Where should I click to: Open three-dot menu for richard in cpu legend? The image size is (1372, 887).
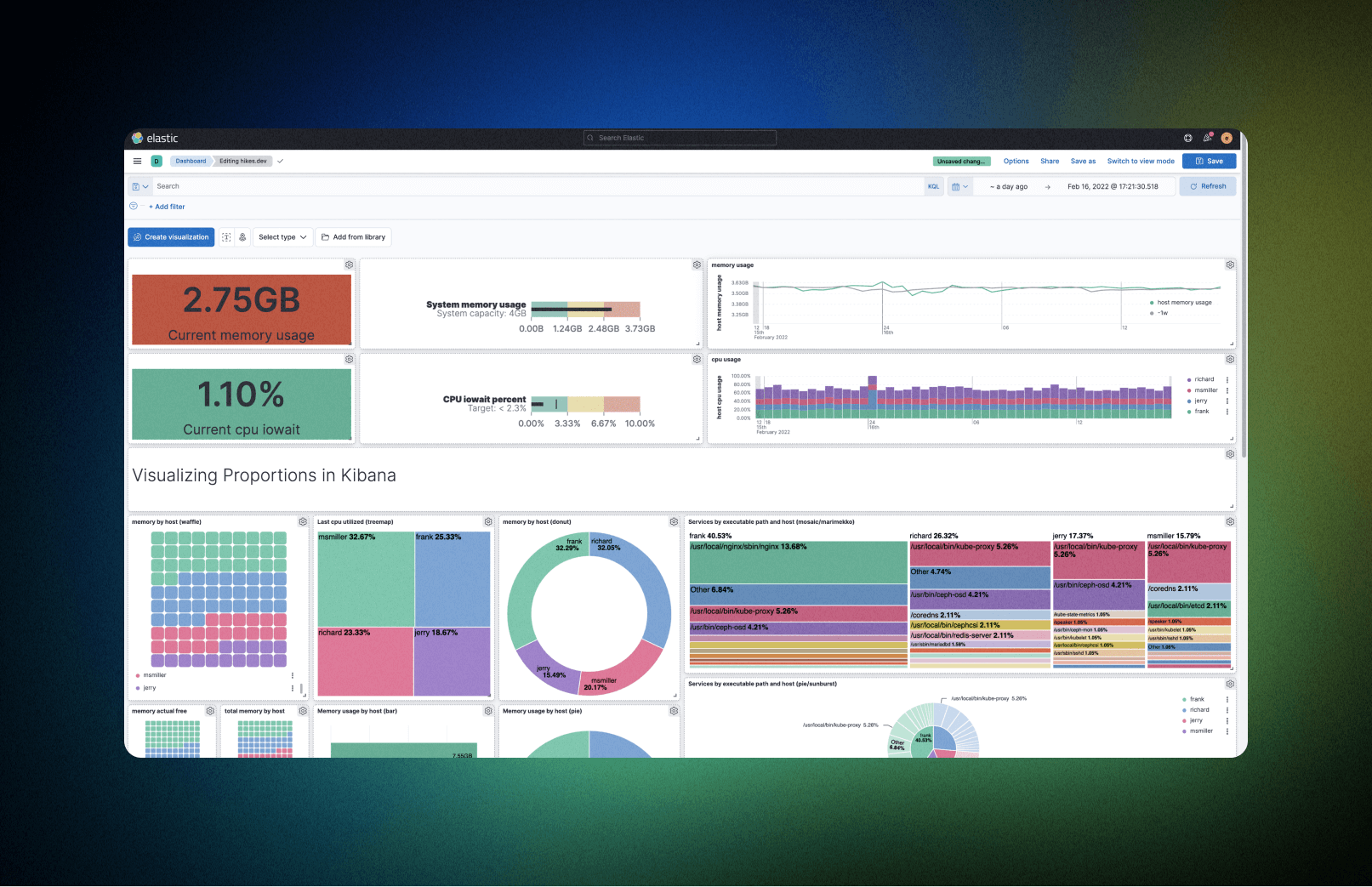coord(1227,379)
